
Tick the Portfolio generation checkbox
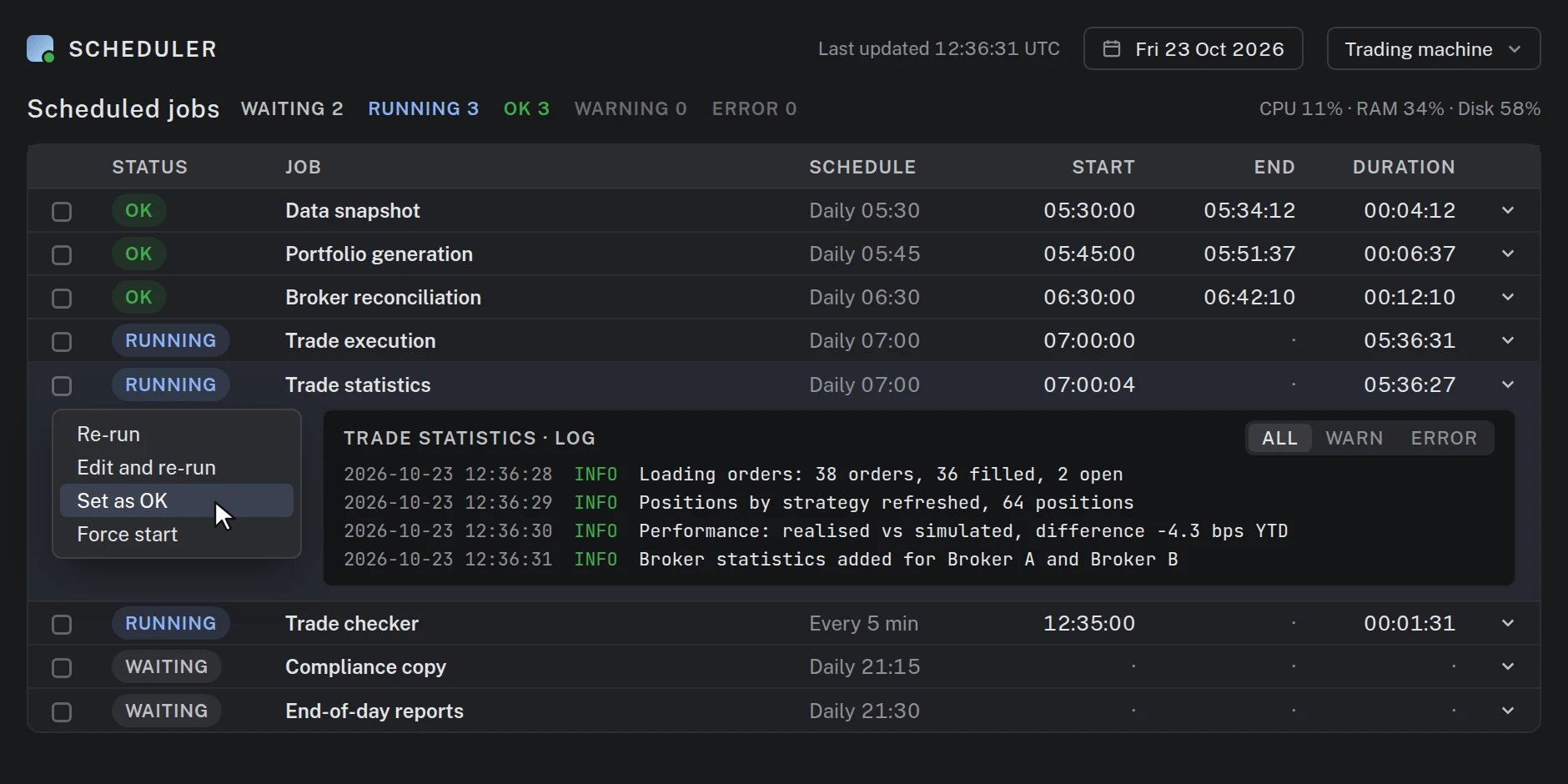pyautogui.click(x=62, y=255)
